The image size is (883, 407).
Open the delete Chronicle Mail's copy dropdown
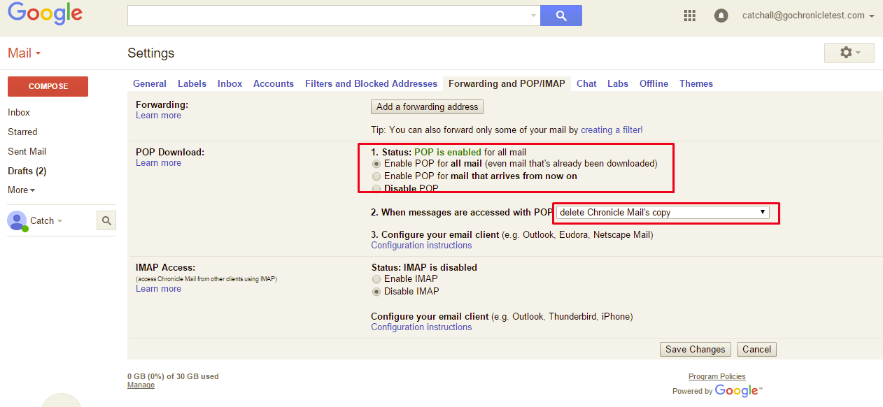(x=663, y=212)
